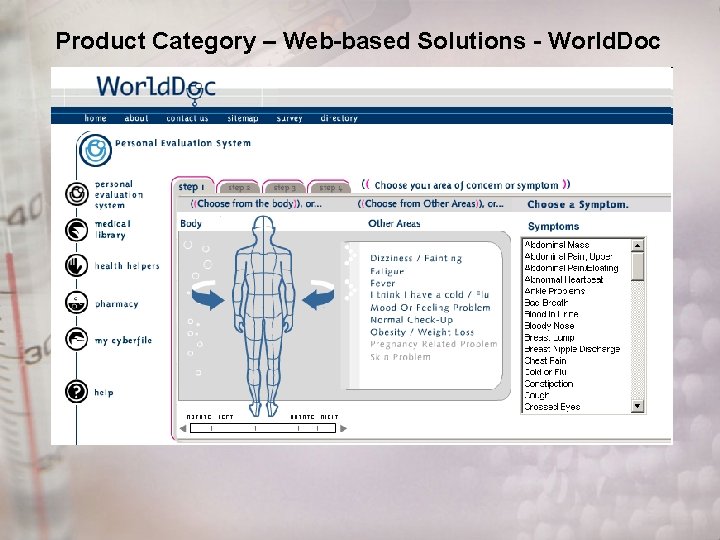720x540 pixels.
Task: Select Chest Pain symptom
Action: coord(545,360)
